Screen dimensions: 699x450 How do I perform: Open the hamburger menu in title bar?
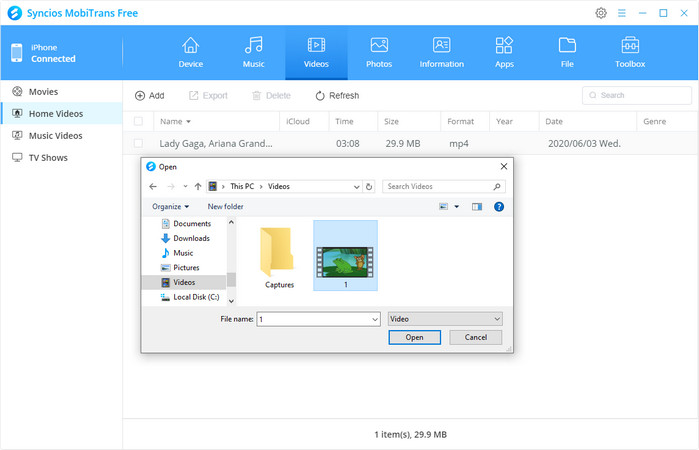621,13
